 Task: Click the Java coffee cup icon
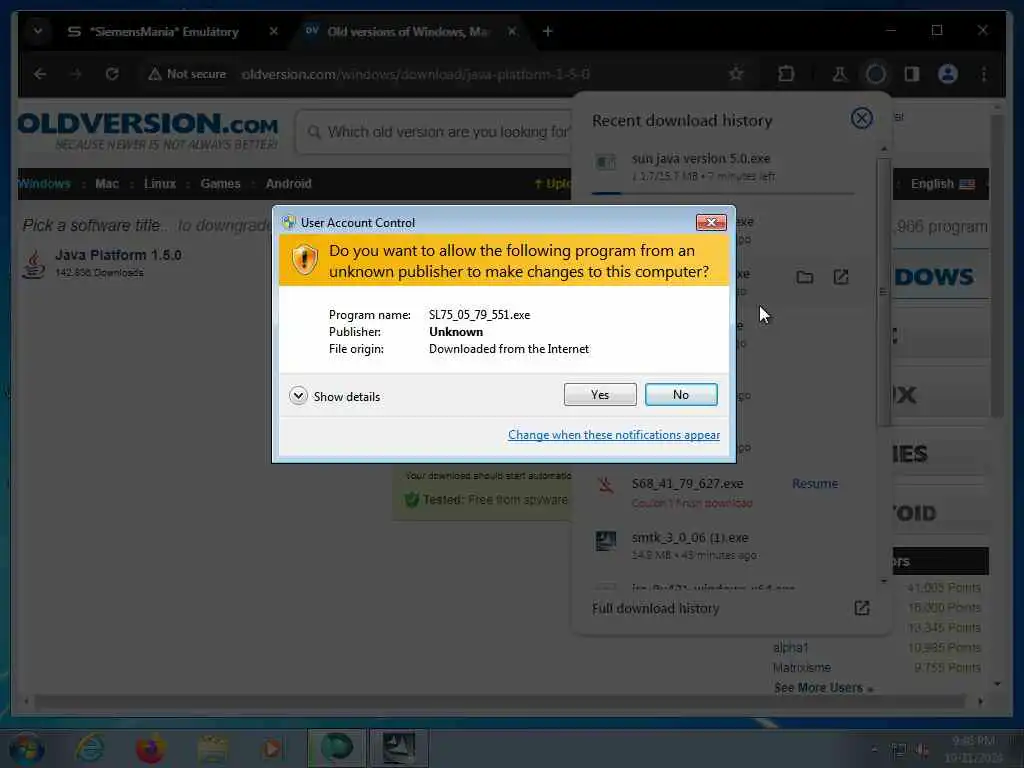(34, 264)
